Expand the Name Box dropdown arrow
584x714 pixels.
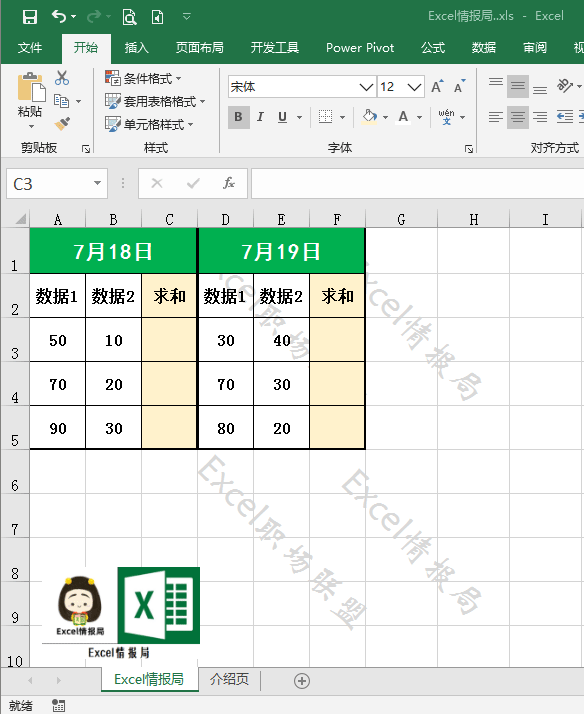click(x=97, y=183)
